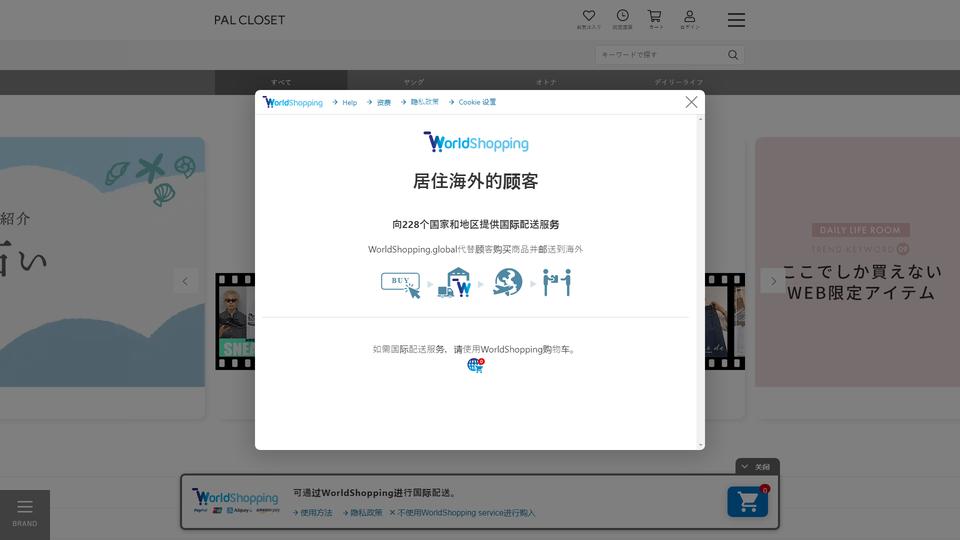Image resolution: width=960 pixels, height=540 pixels.
Task: Open the favorites heart icon in the header
Action: click(x=588, y=19)
